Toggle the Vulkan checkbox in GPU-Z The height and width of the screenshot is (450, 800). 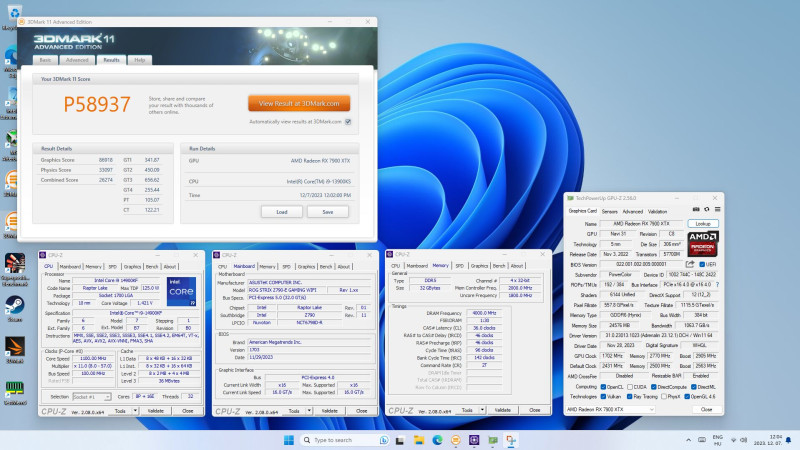click(x=603, y=396)
